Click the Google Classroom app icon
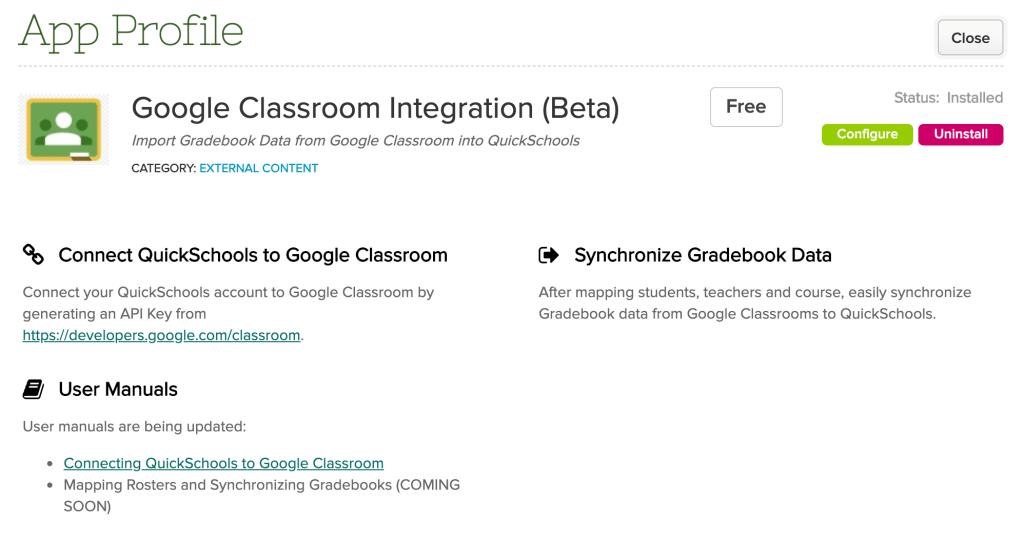This screenshot has height=542, width=1024. [63, 129]
